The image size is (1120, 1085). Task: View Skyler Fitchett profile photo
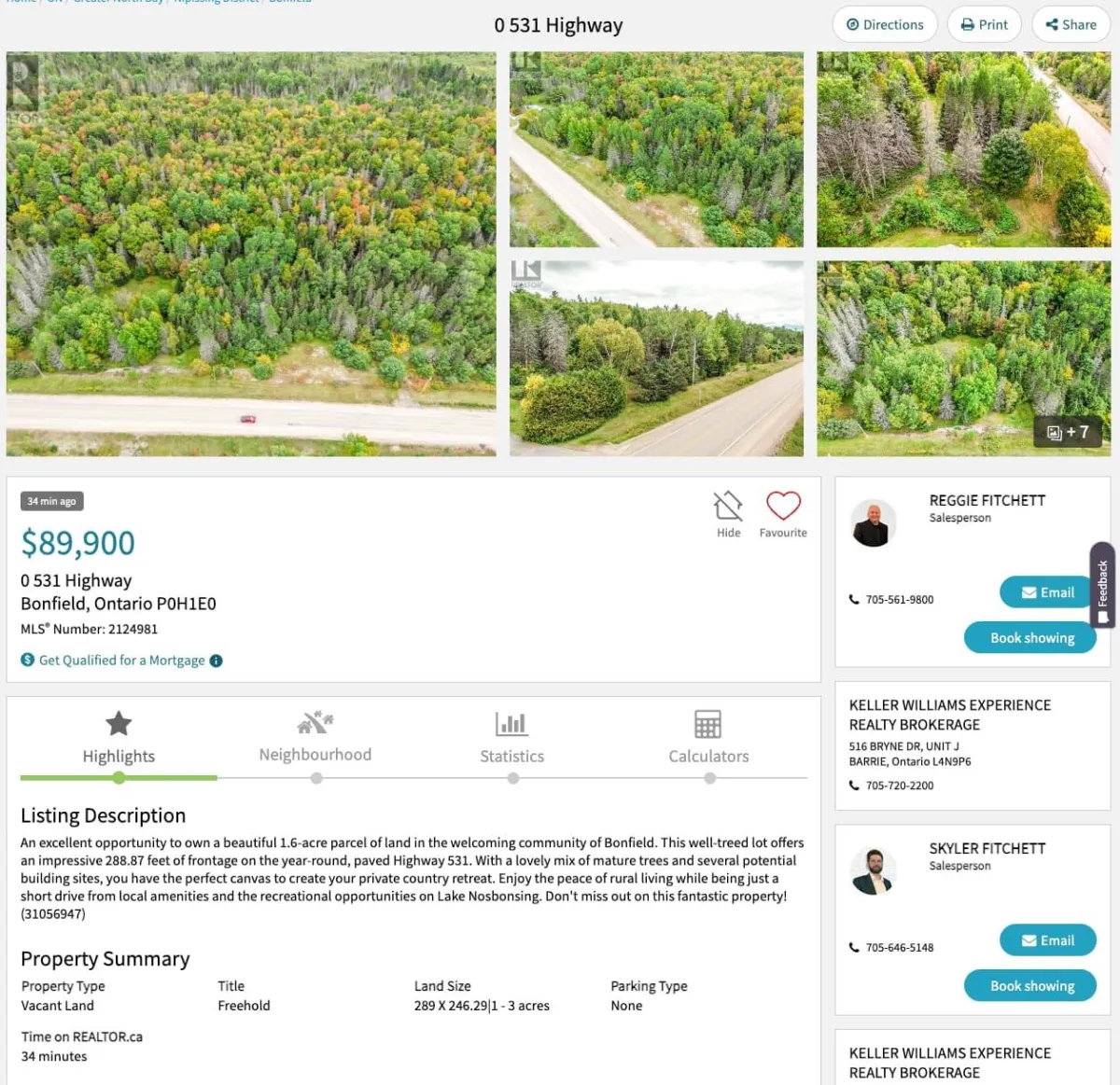[x=874, y=871]
